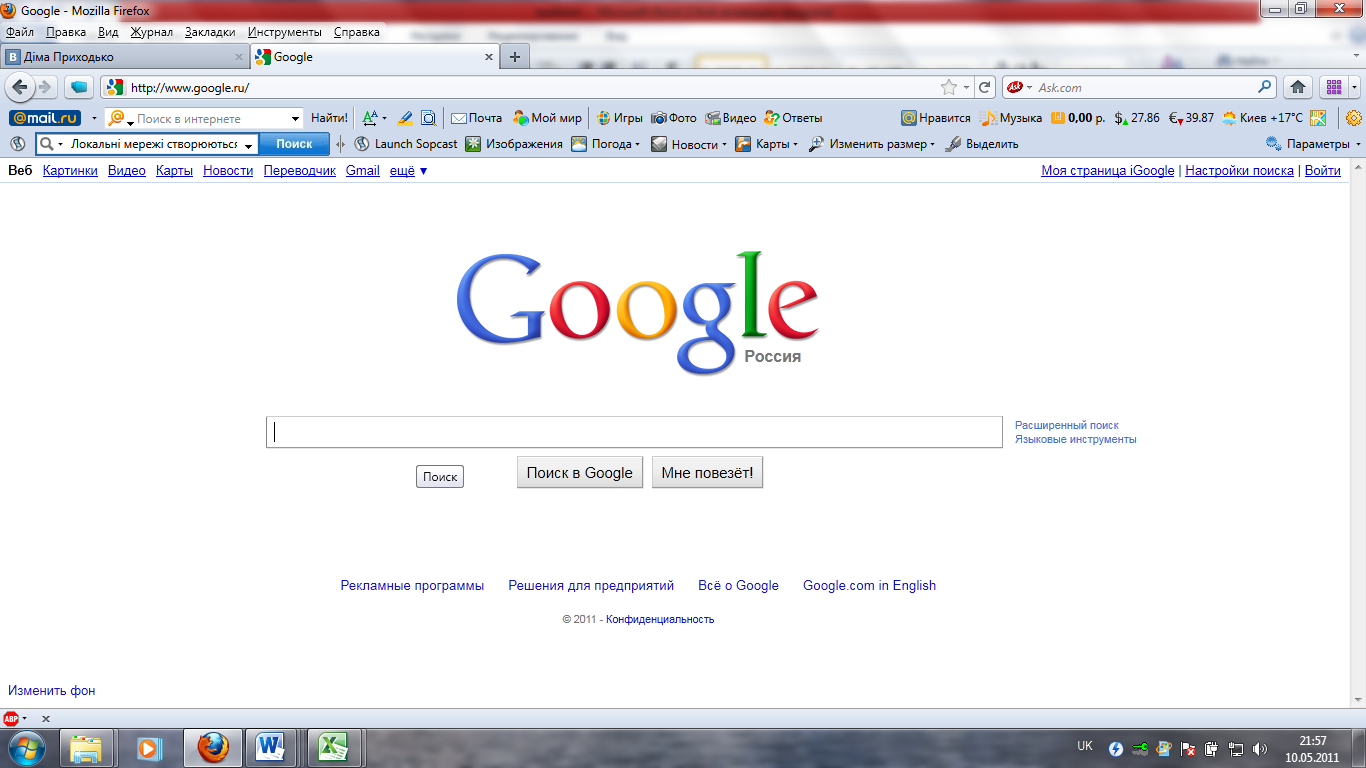This screenshot has height=768, width=1366.
Task: Click the blue chat bubble toolbar icon
Action: coord(81,87)
